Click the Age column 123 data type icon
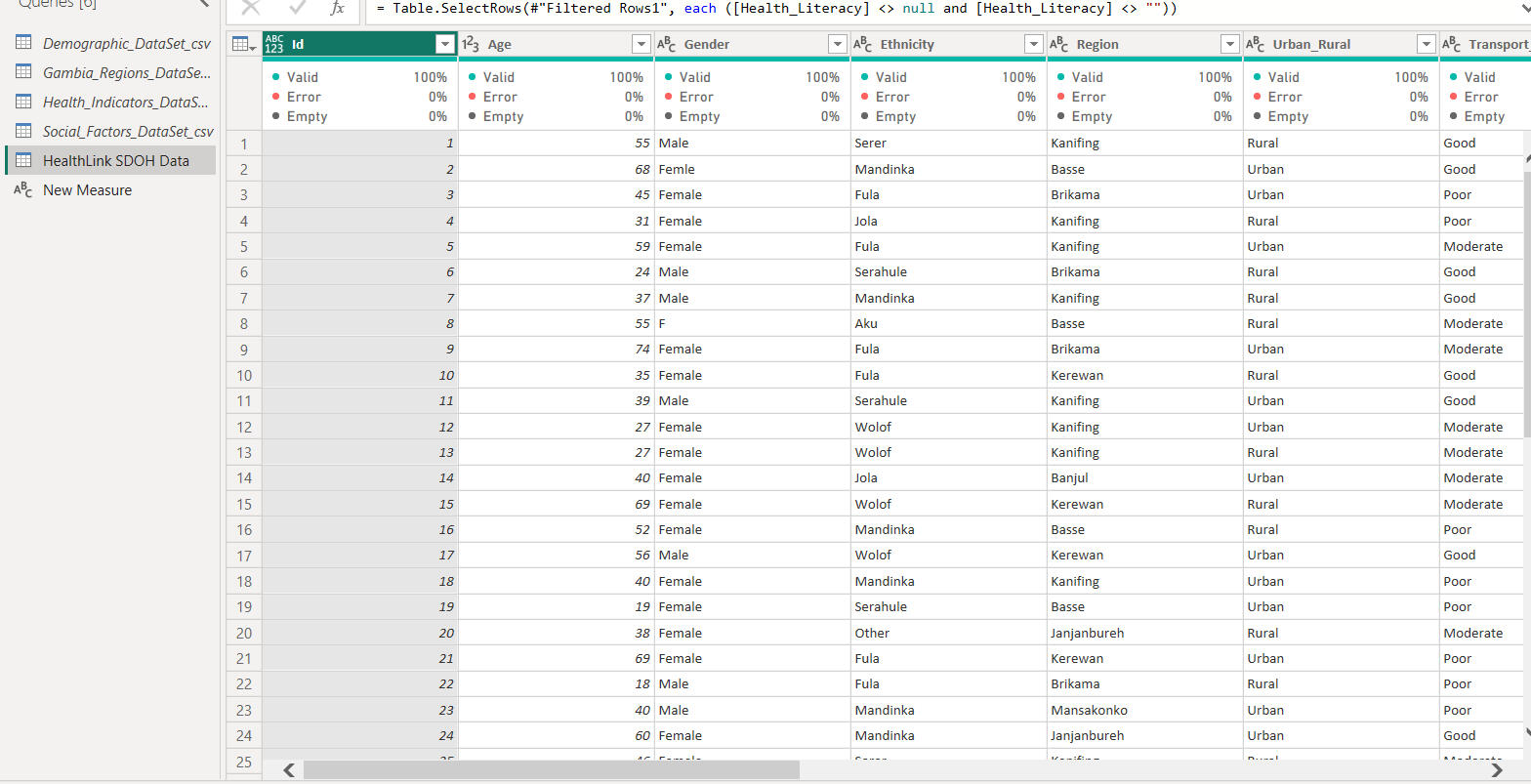This screenshot has height=784, width=1531. 471,44
